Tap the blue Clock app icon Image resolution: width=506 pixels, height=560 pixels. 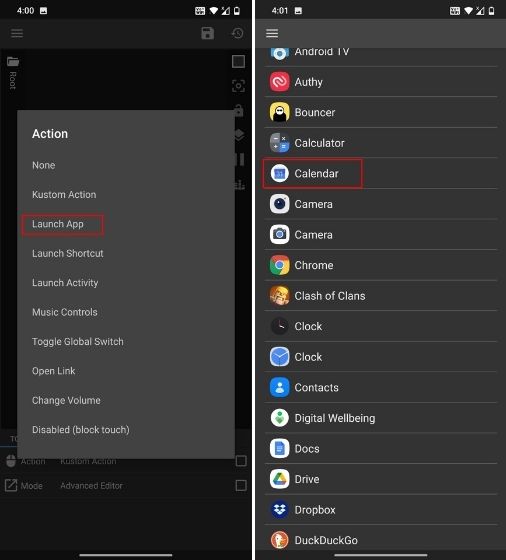click(x=279, y=357)
